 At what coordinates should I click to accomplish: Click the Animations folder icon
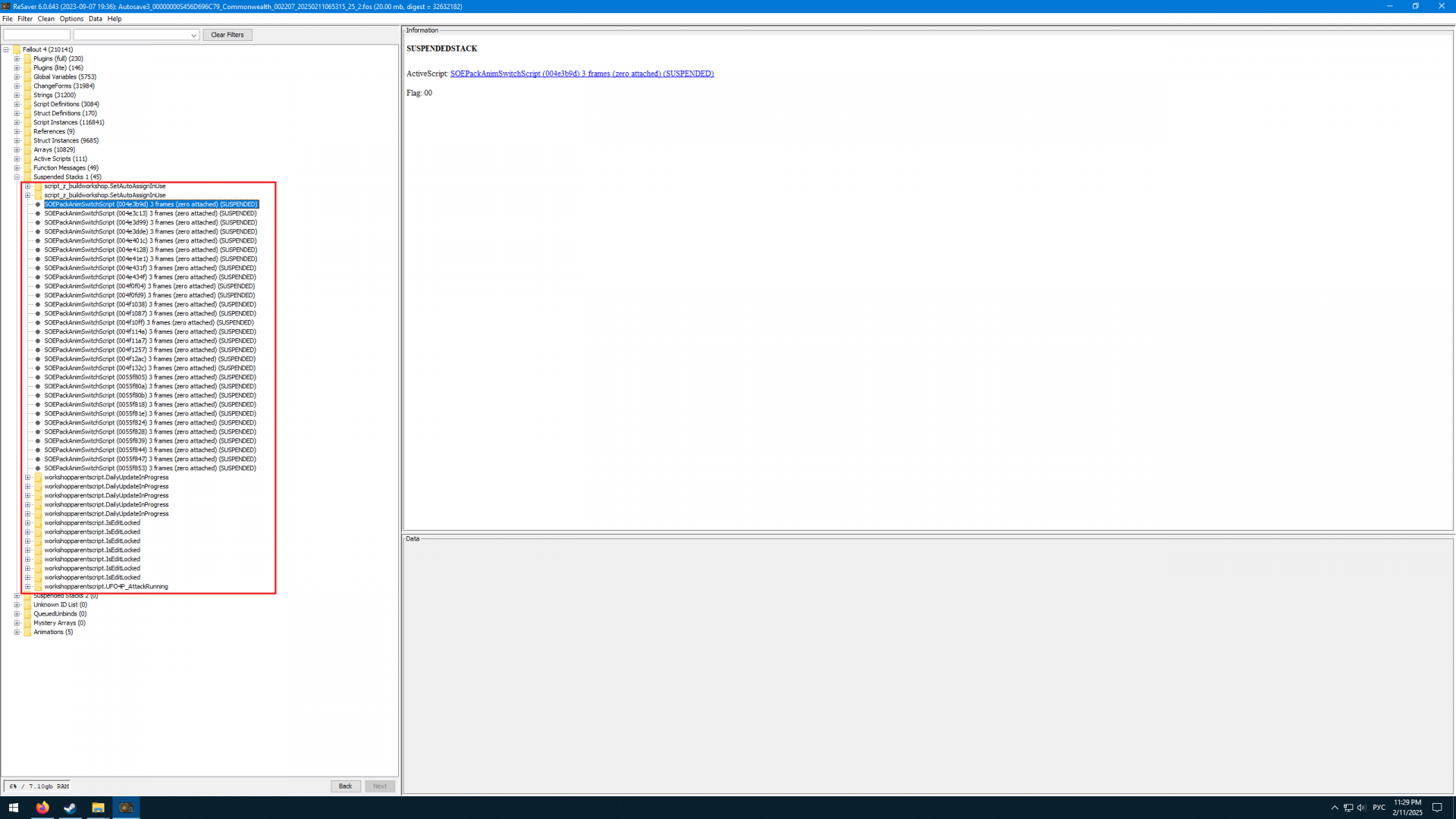click(x=27, y=632)
